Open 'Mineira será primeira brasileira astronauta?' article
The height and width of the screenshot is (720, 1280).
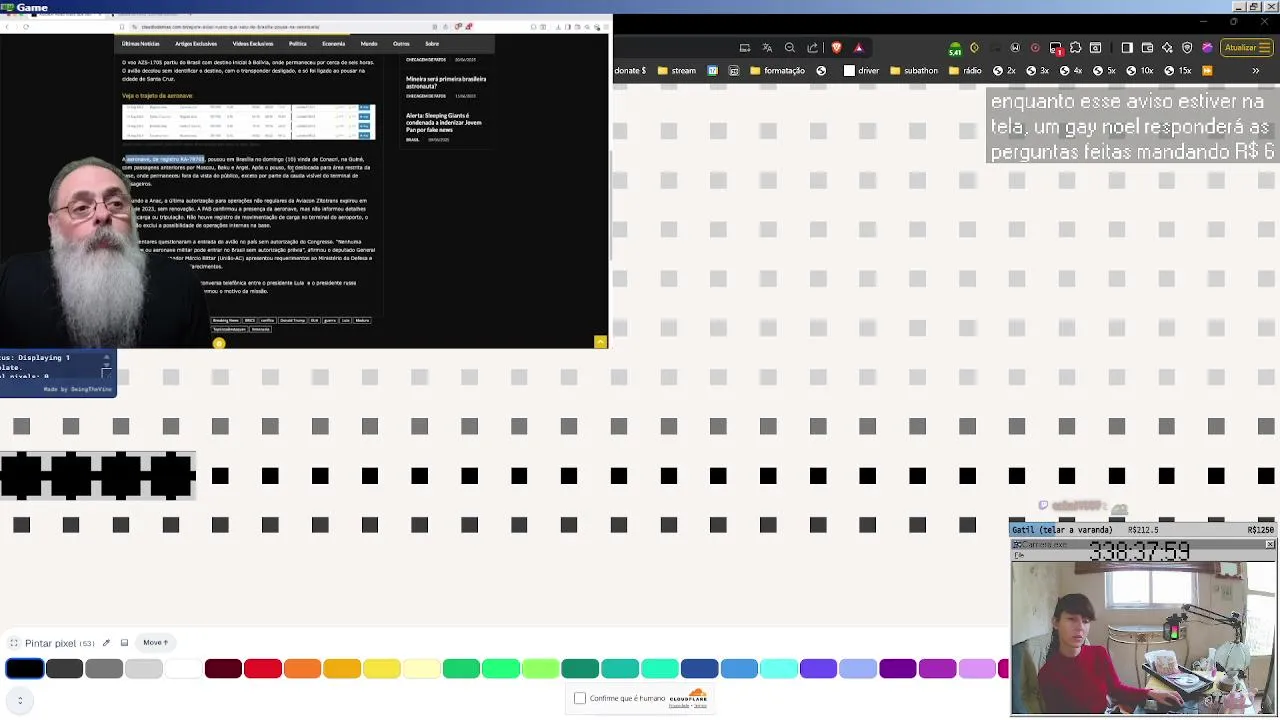pyautogui.click(x=446, y=82)
